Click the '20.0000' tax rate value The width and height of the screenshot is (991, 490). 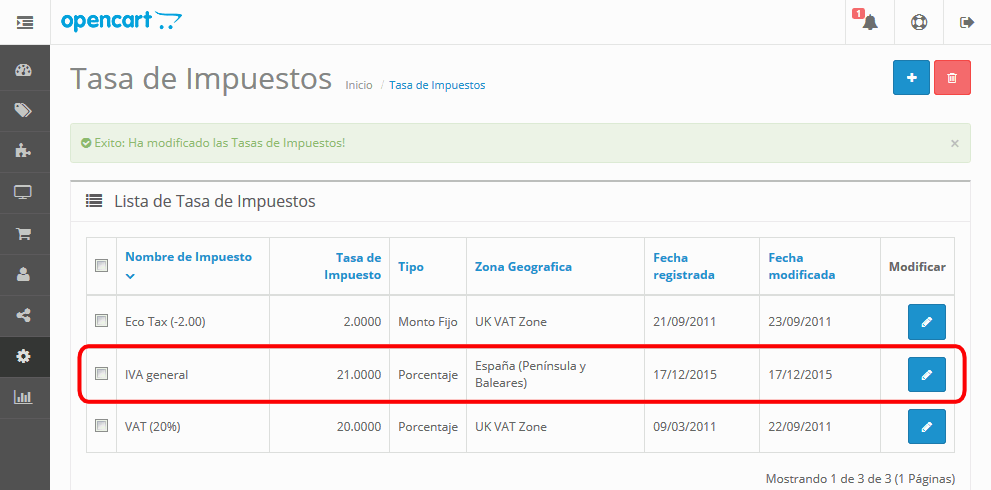pyautogui.click(x=359, y=427)
